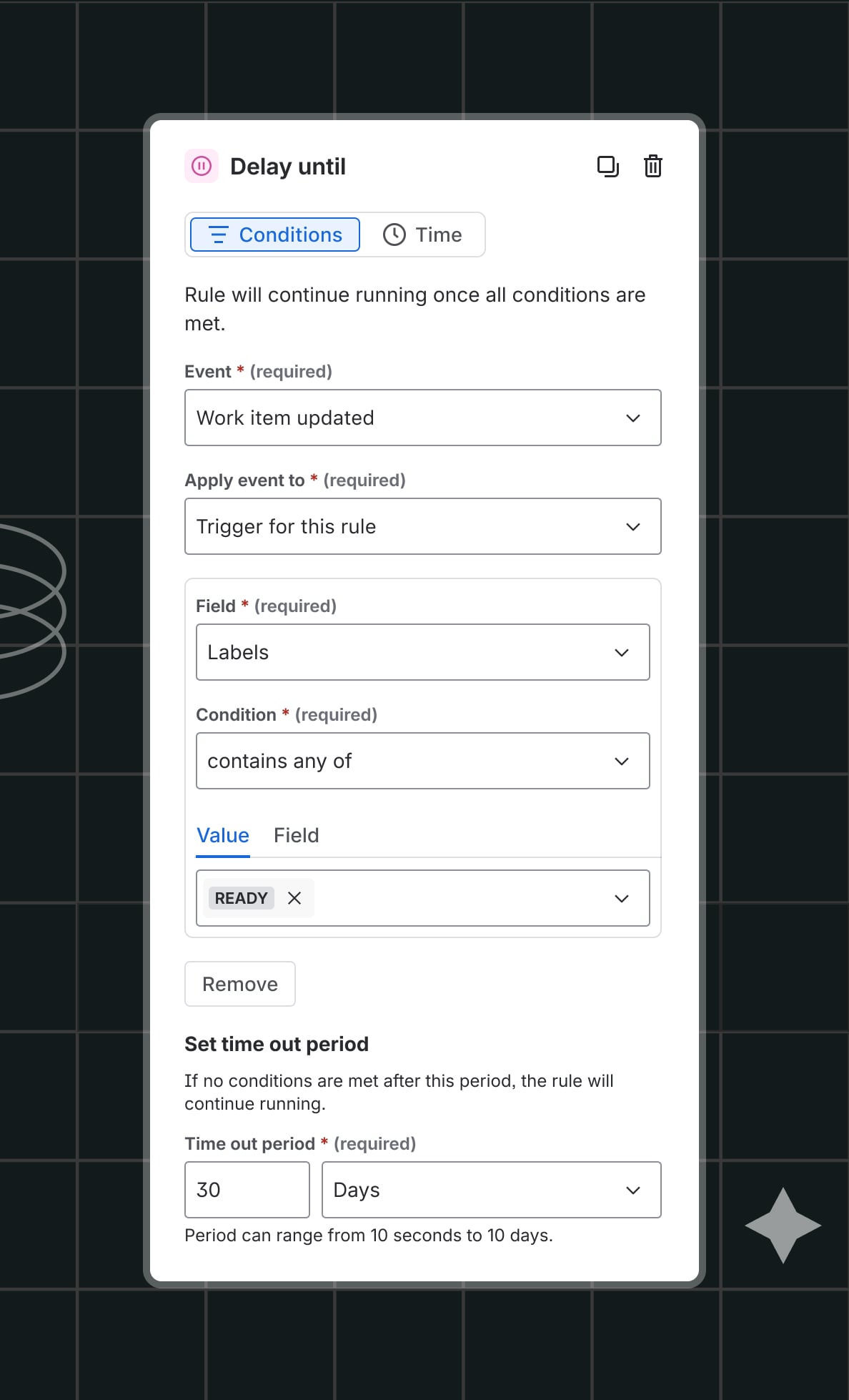Open the Days unit dropdown

[492, 1190]
